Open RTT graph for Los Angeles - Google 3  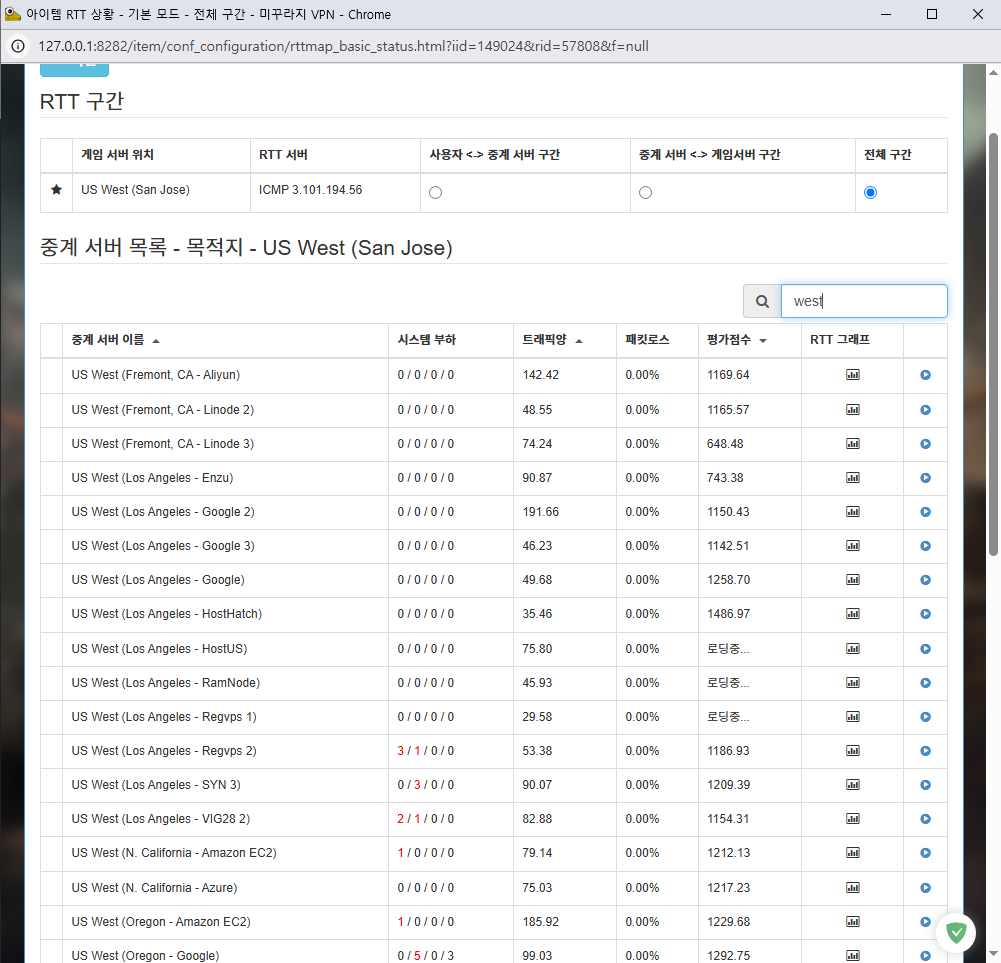click(x=852, y=545)
